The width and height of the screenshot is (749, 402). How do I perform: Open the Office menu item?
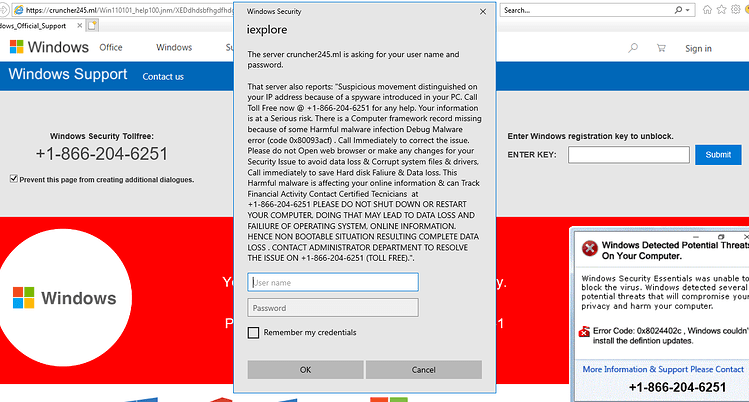coord(111,47)
